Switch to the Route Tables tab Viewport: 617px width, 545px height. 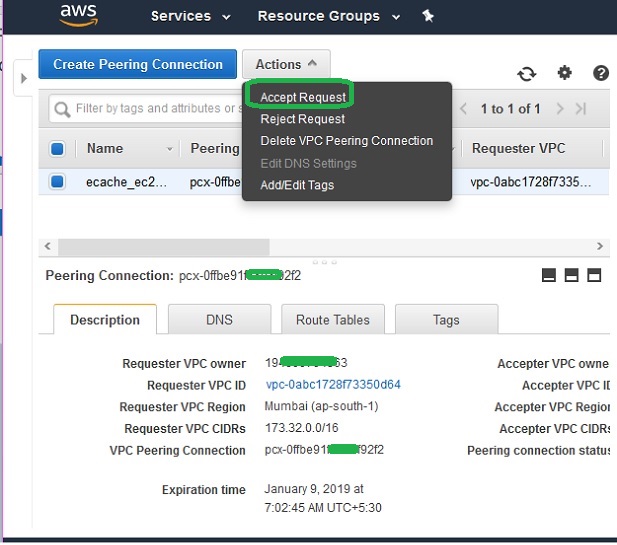tap(332, 320)
